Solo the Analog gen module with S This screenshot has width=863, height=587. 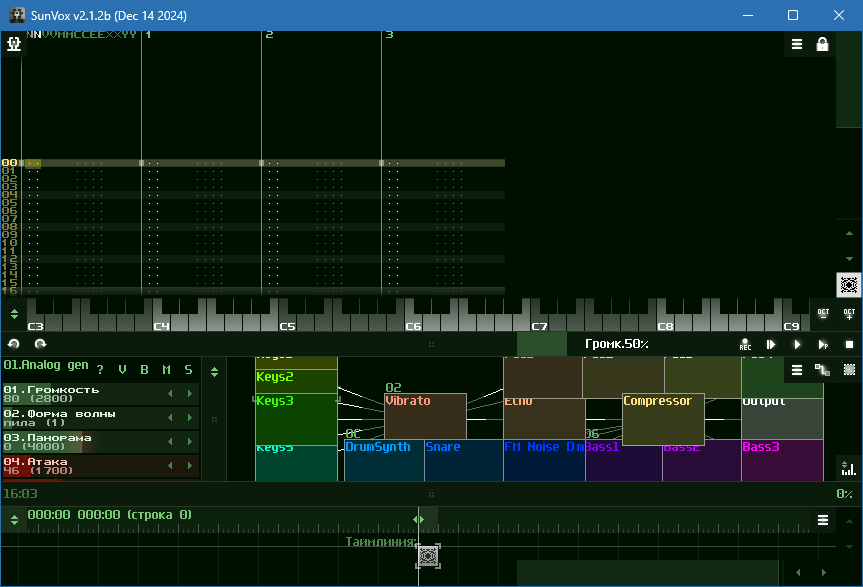coord(188,370)
